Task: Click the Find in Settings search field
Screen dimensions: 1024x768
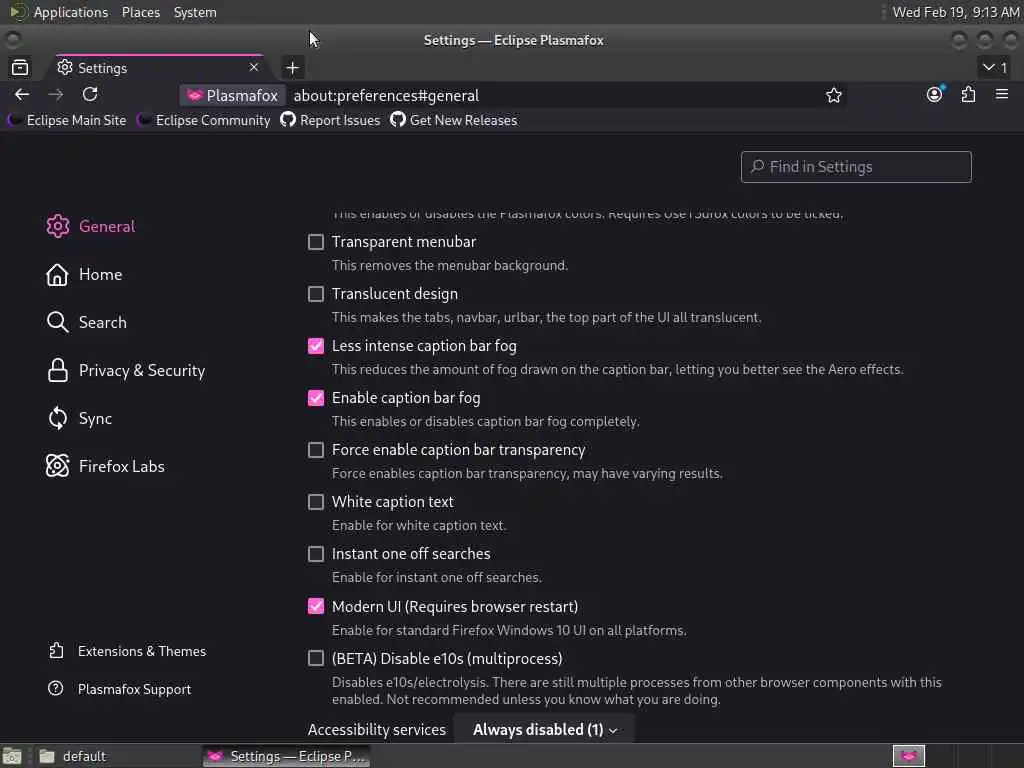Action: [856, 167]
